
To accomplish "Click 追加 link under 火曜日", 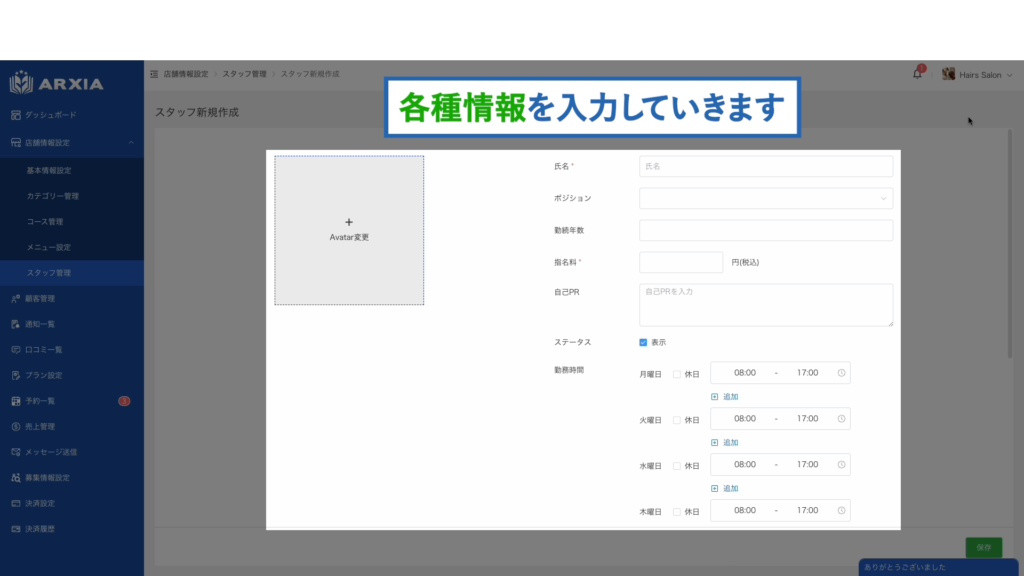I will (x=731, y=442).
